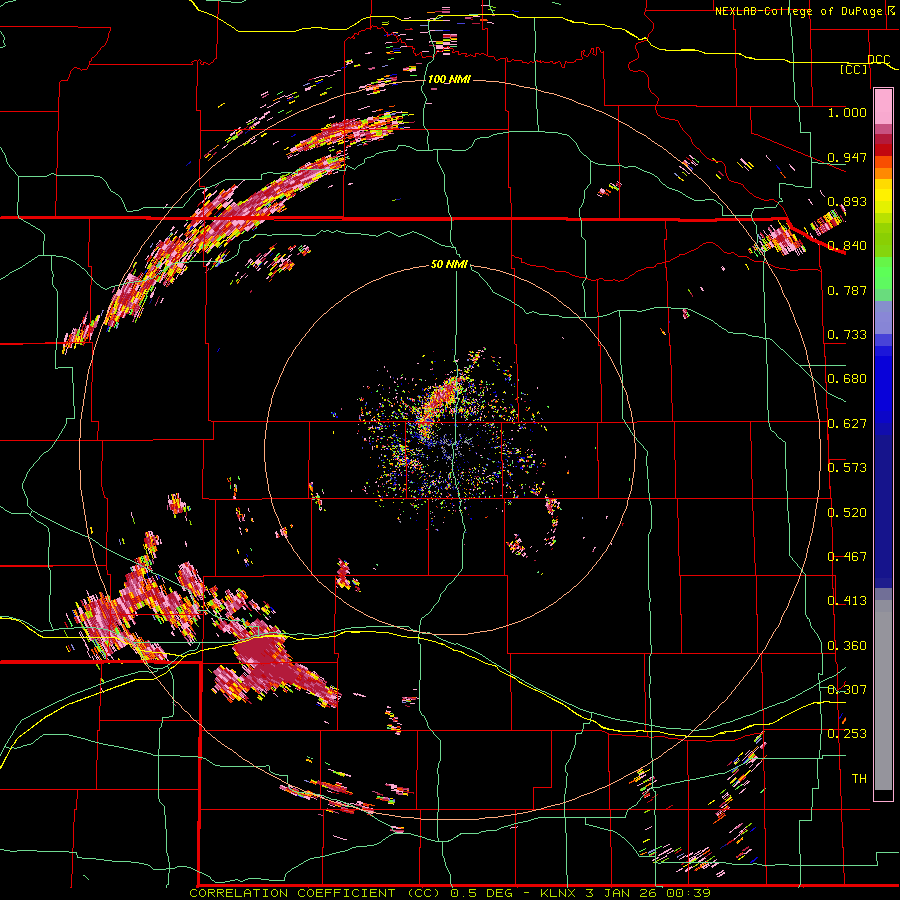Click the 0.680 scale value
900x900 pixels.
point(847,379)
